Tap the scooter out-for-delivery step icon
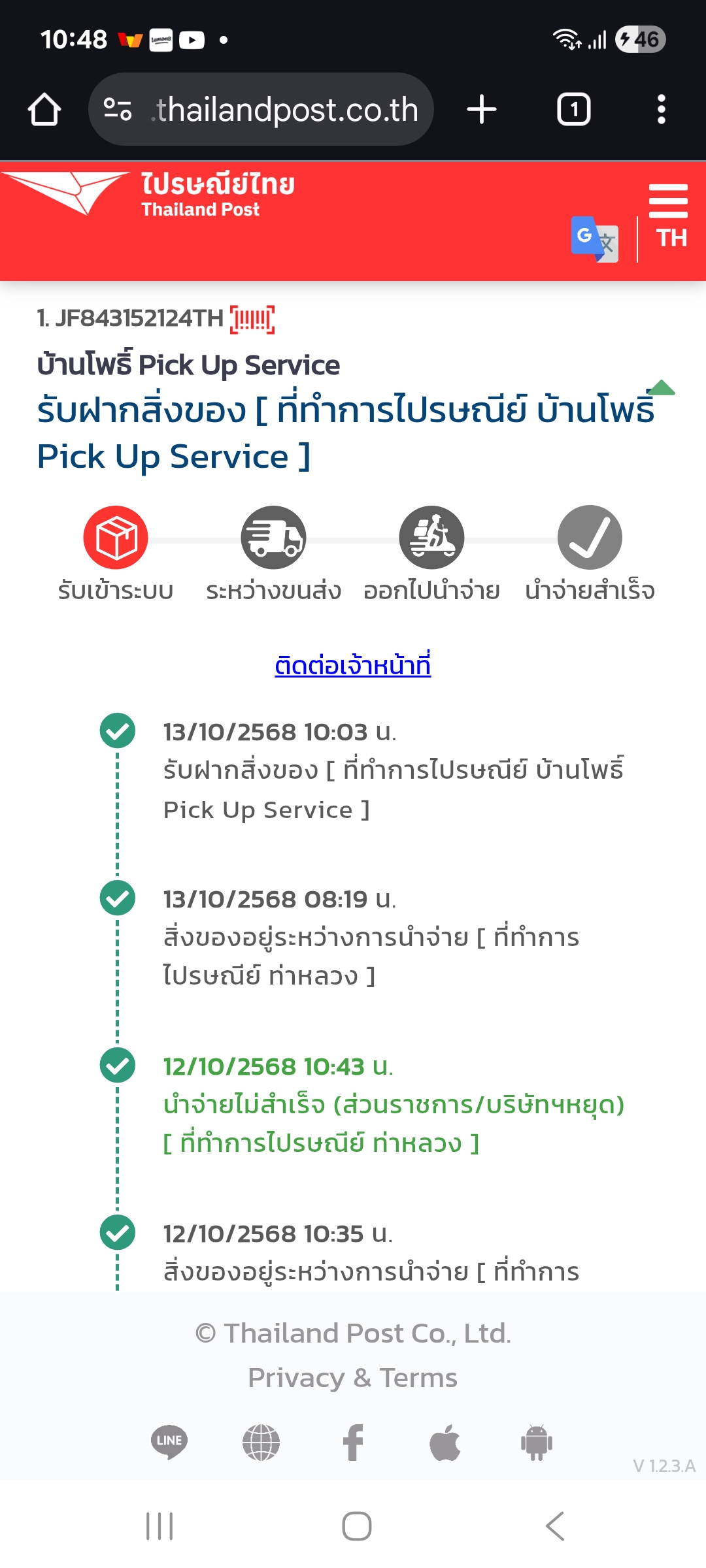 point(431,538)
